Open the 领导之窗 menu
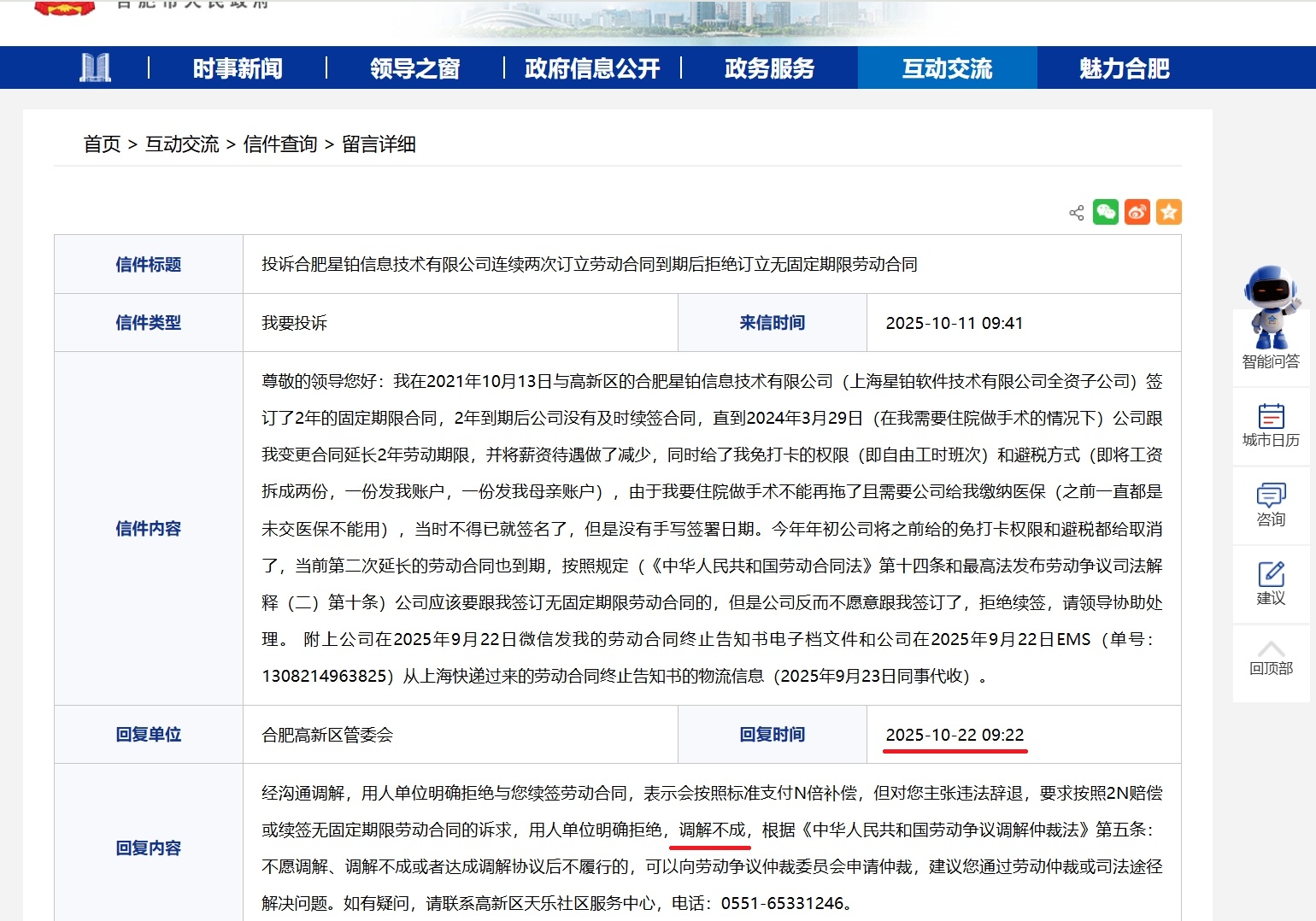The width and height of the screenshot is (1316, 921). point(414,67)
